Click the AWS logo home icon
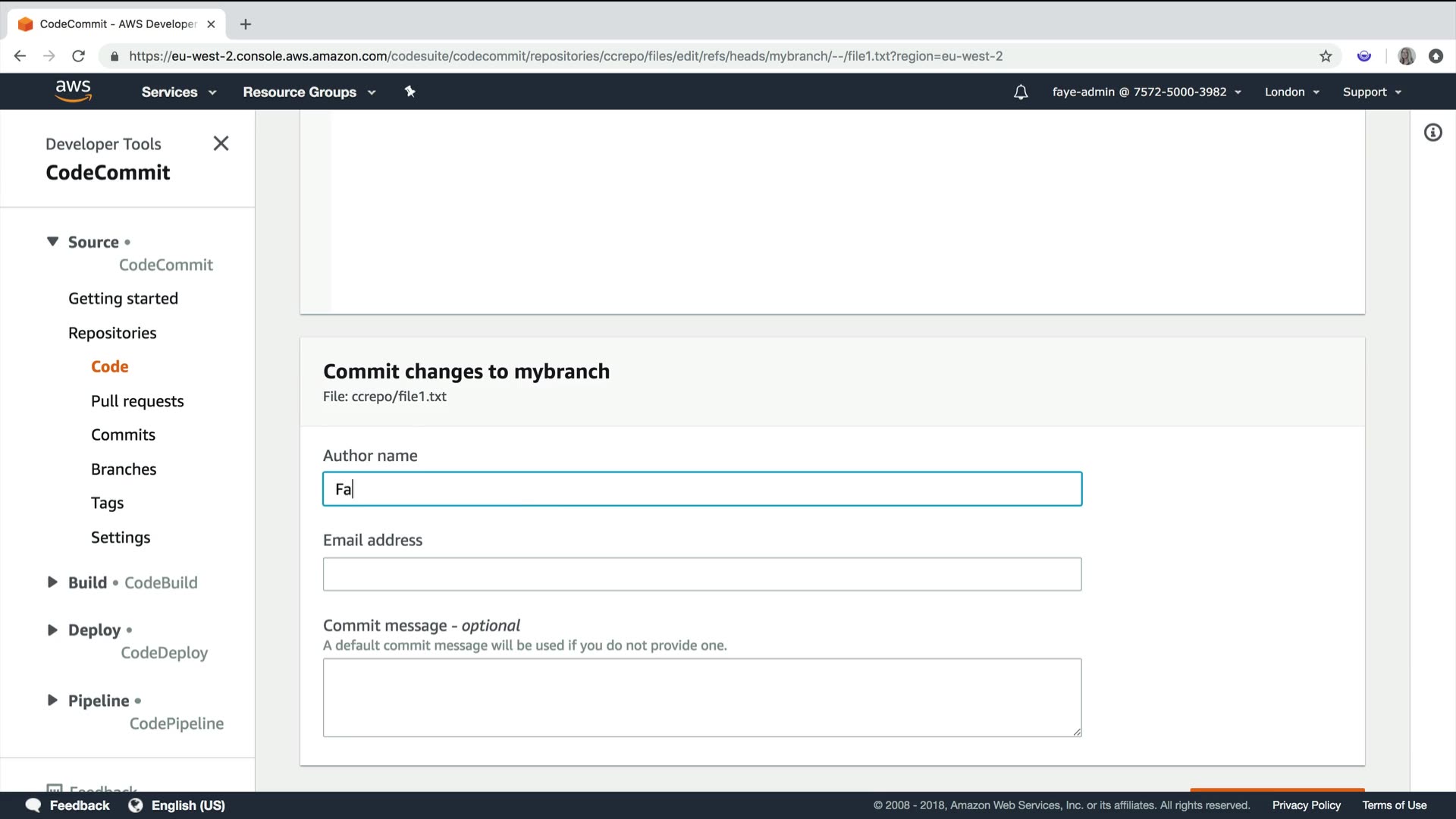Viewport: 1456px width, 819px height. [73, 91]
